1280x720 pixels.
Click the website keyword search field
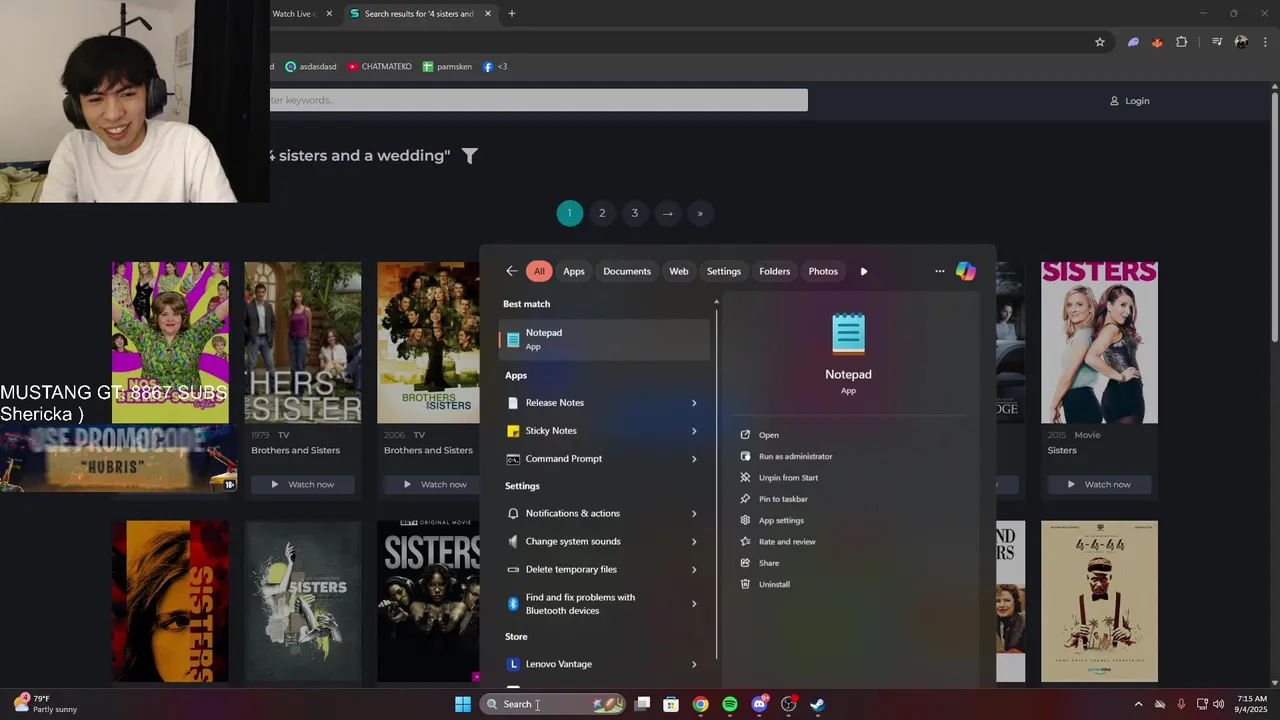[x=538, y=100]
